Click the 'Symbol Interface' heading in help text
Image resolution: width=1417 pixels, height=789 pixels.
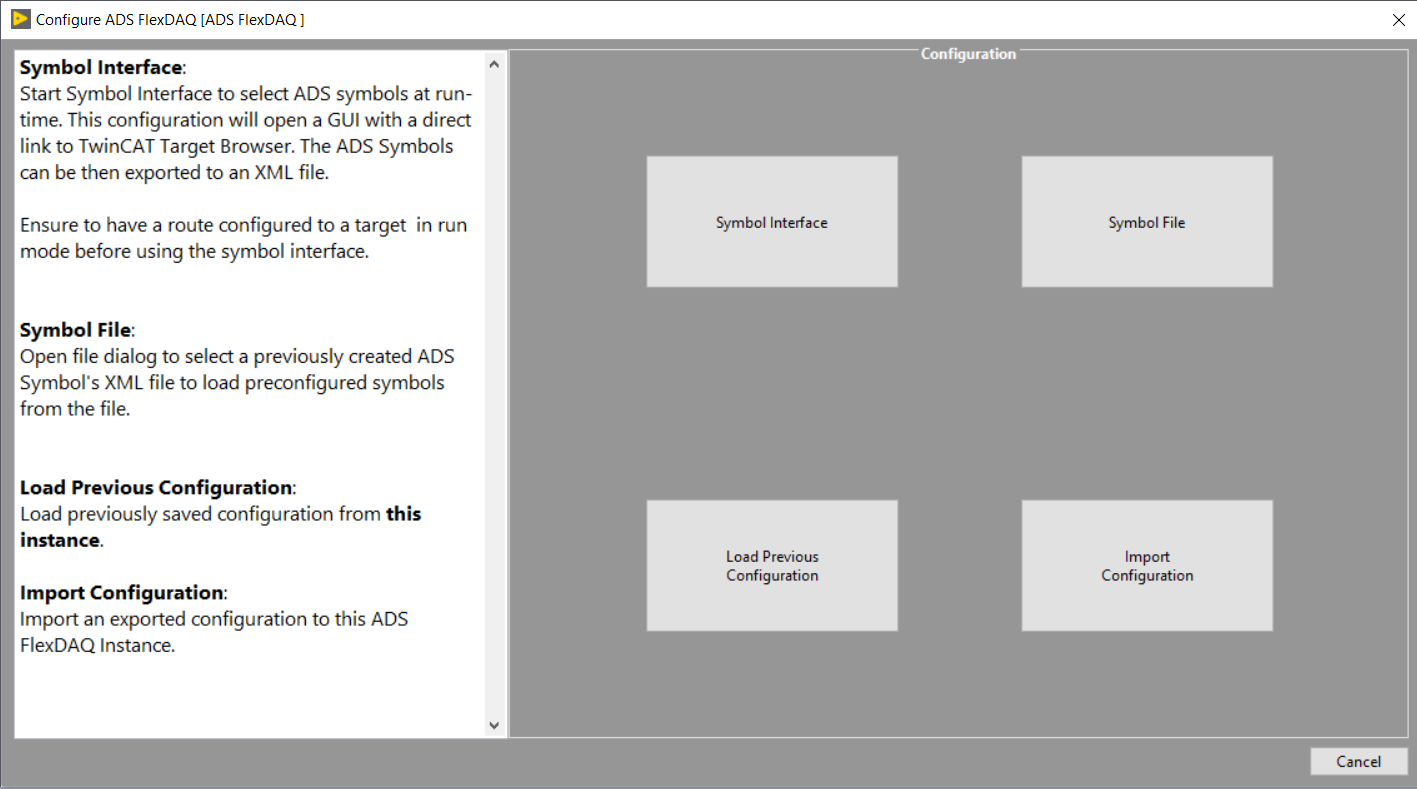[x=101, y=68]
